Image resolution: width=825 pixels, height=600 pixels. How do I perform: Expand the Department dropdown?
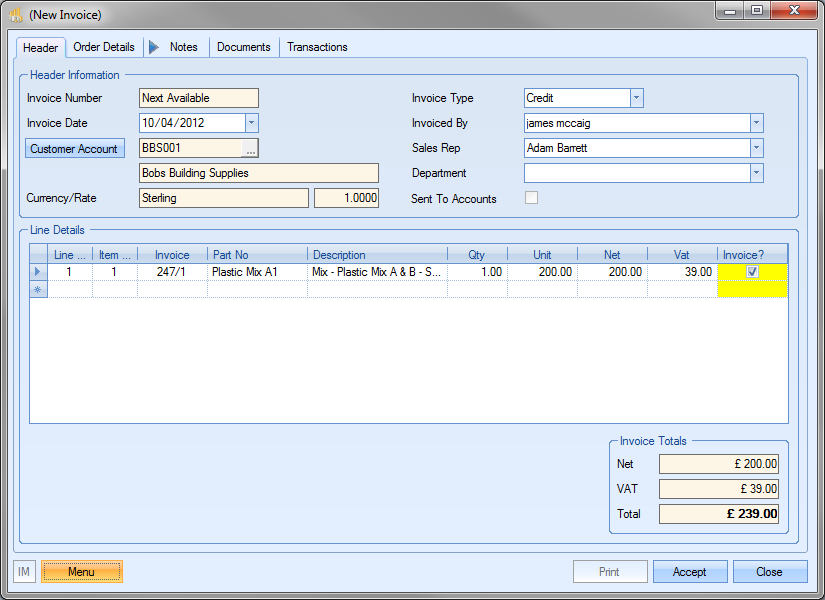click(x=756, y=173)
